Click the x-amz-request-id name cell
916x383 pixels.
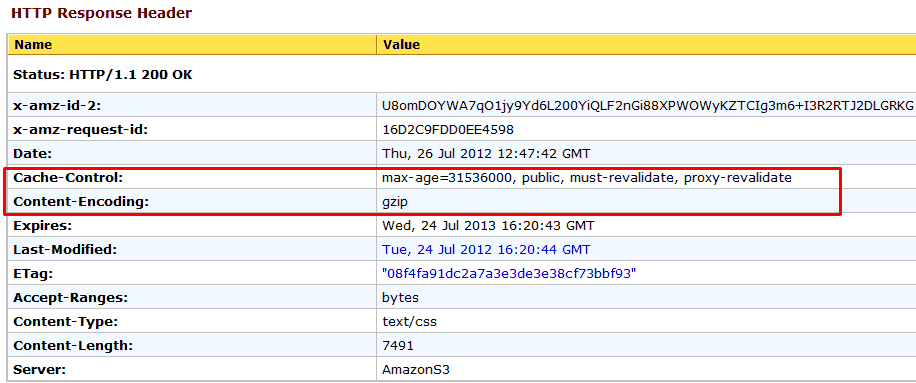coord(193,130)
